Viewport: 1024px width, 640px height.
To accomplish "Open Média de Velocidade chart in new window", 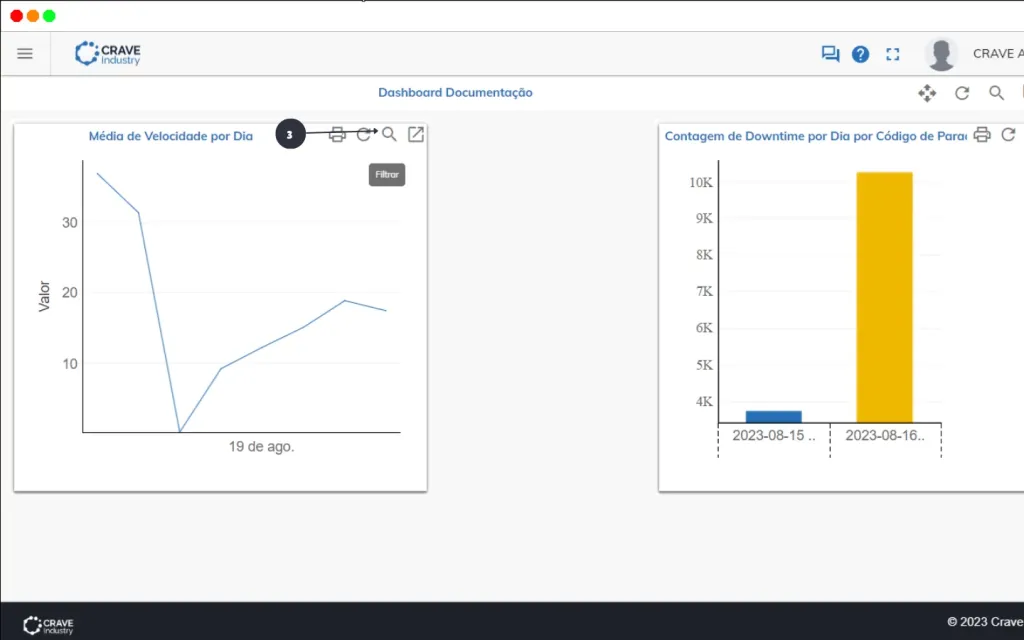I will point(416,135).
